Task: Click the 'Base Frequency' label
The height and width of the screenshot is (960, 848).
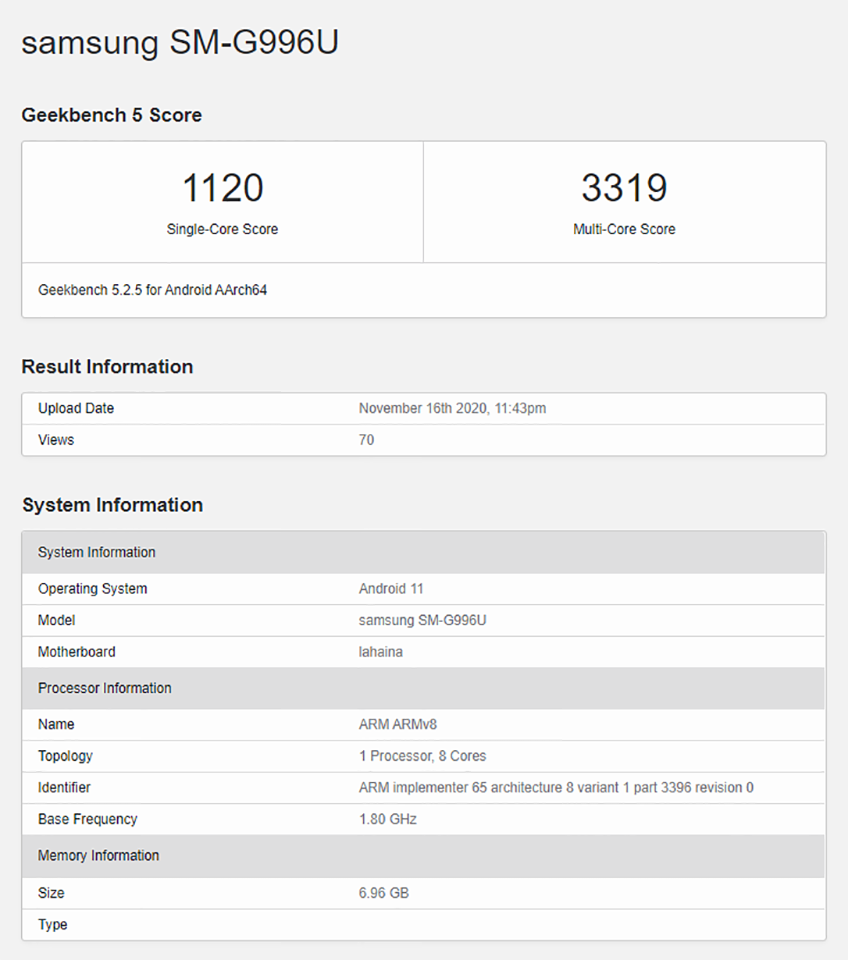Action: 88,819
